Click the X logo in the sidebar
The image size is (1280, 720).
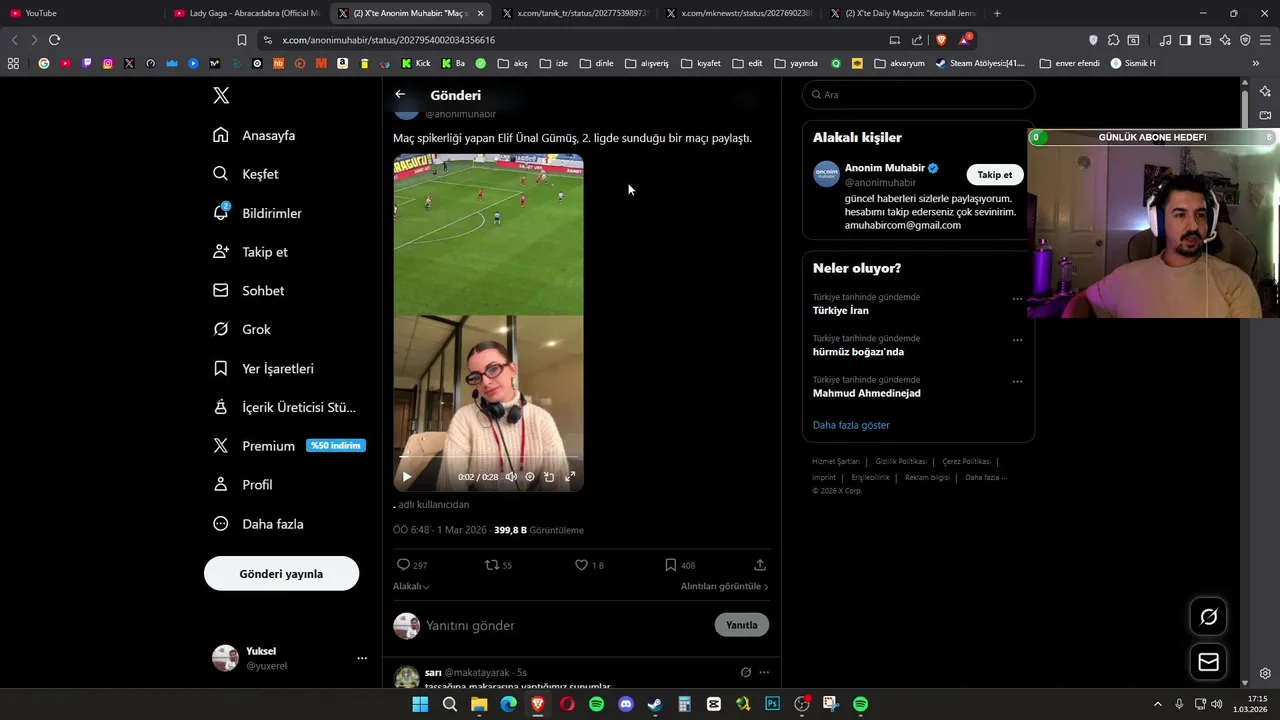(221, 95)
